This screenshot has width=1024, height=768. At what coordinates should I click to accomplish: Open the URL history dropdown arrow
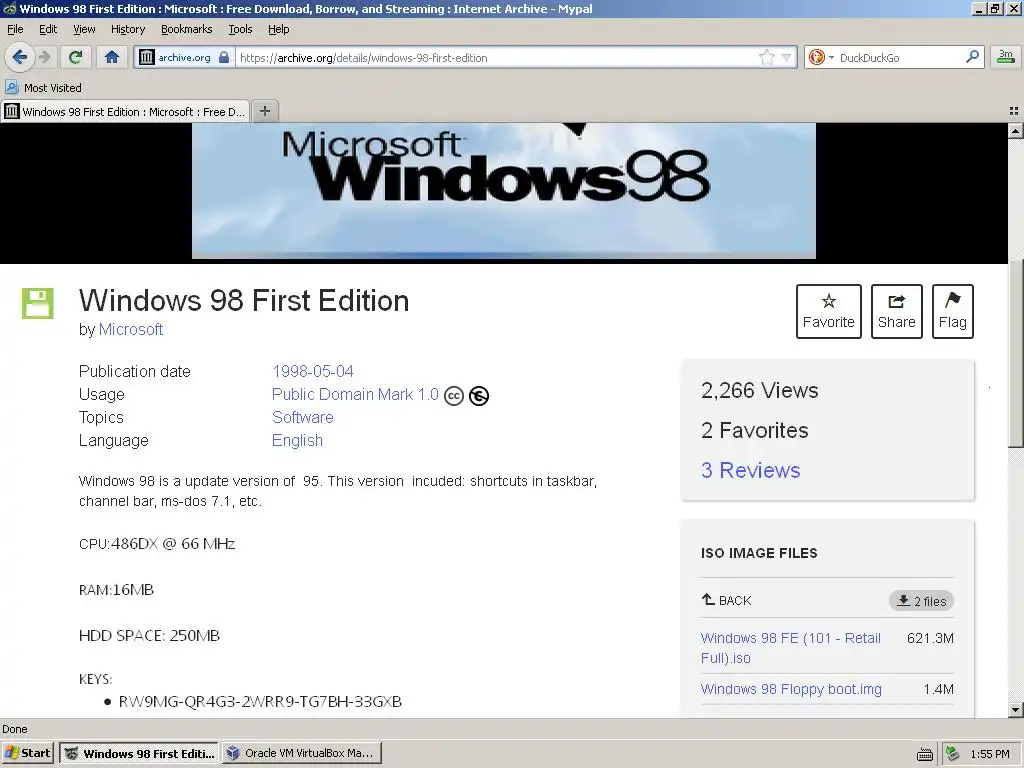786,57
